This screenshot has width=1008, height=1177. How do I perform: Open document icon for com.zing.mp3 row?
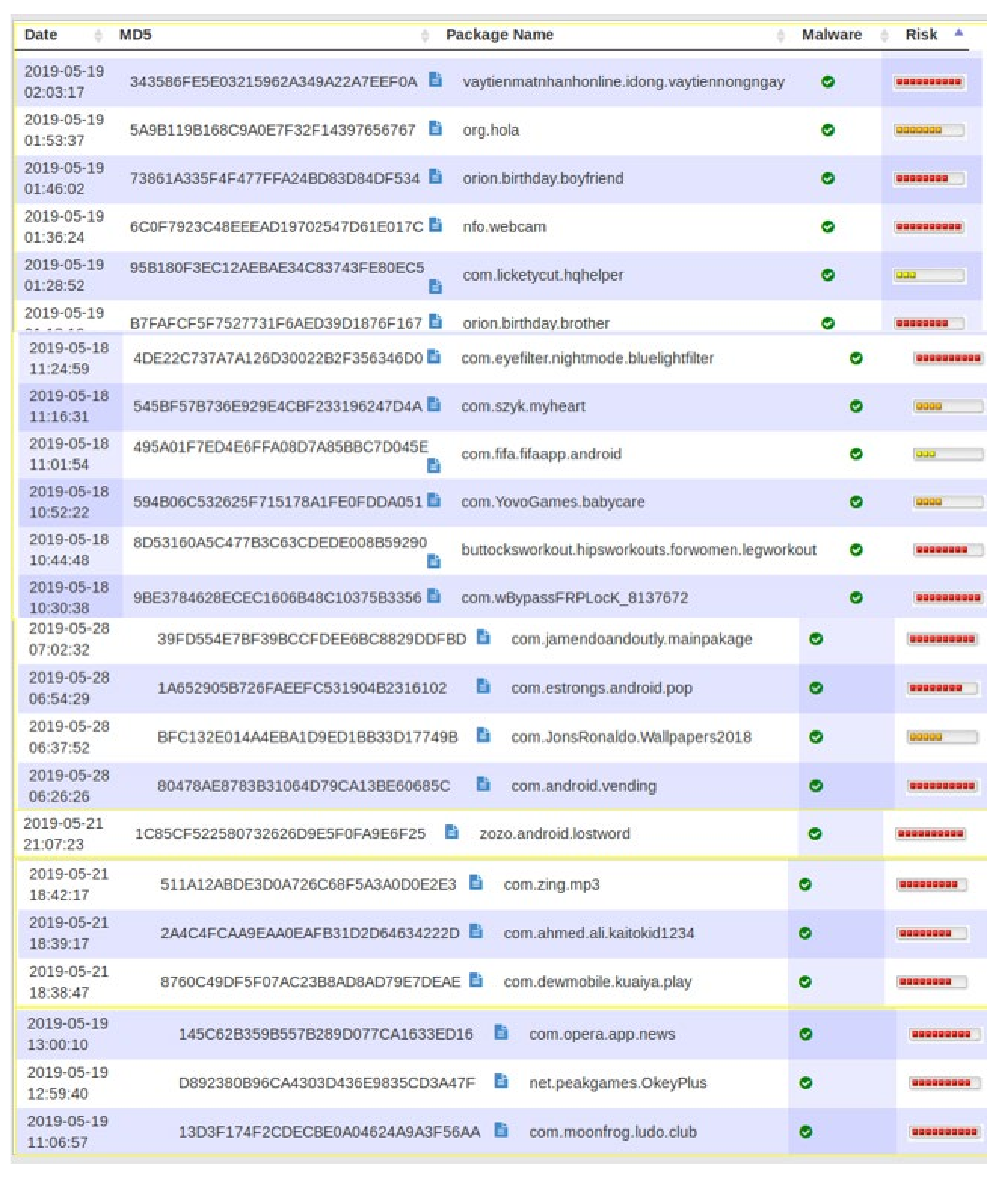pos(476,882)
